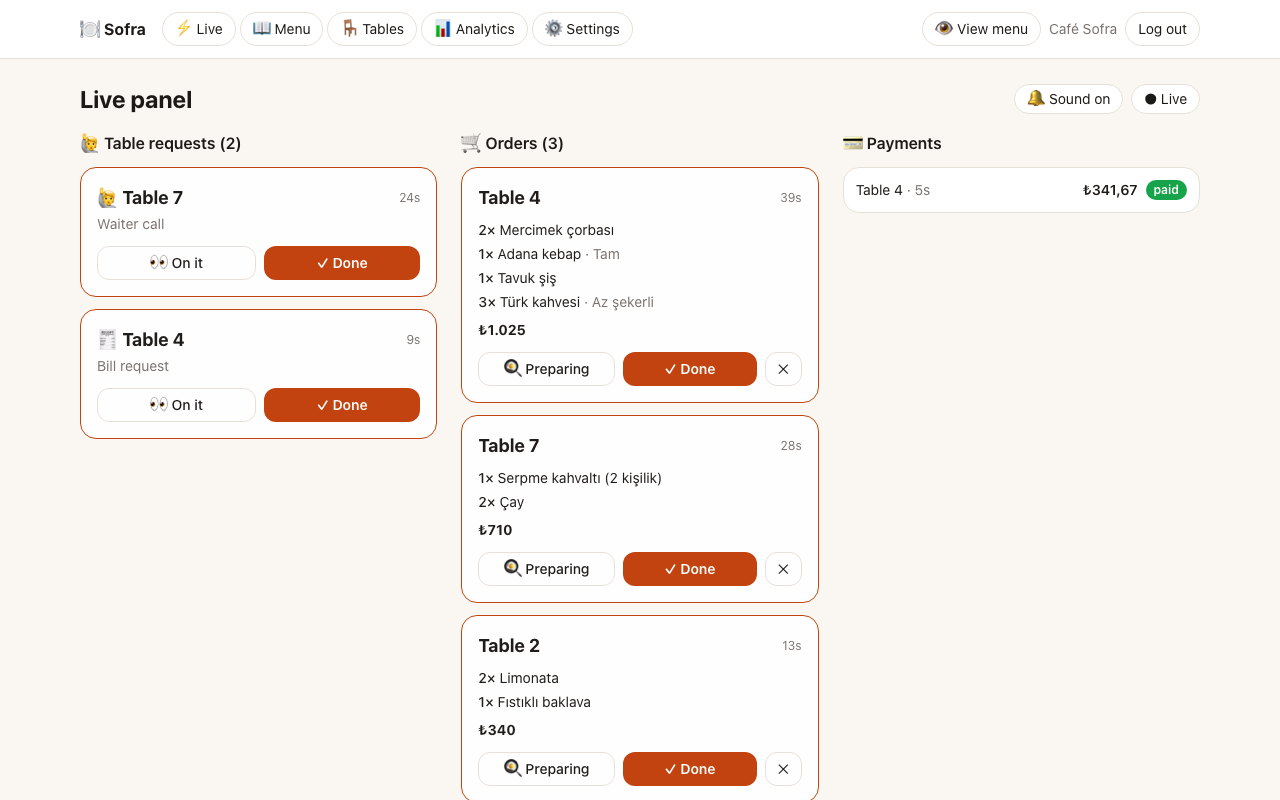Mark Table 7 waiter call as On it
Image resolution: width=1280 pixels, height=800 pixels.
point(176,263)
